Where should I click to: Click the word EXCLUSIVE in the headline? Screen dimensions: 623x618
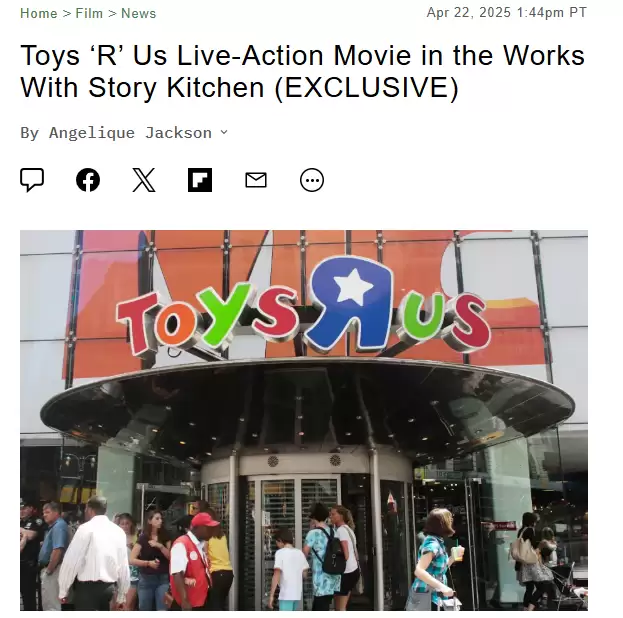[x=367, y=87]
